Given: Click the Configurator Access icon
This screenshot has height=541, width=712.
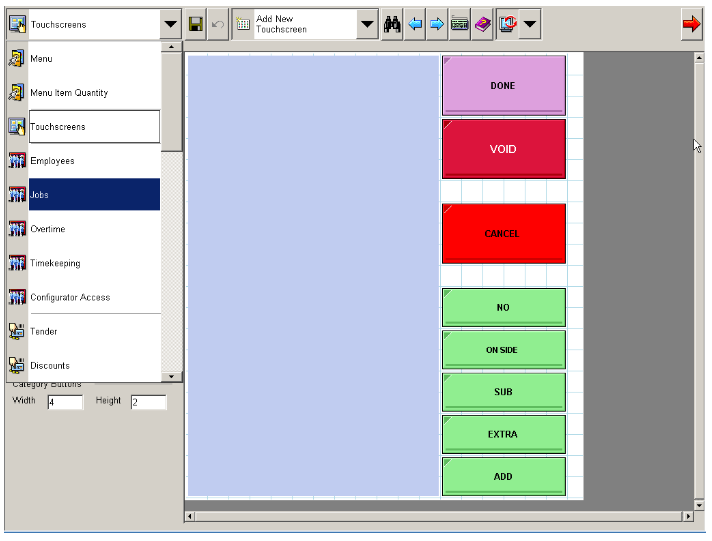Looking at the screenshot, I should pos(17,297).
